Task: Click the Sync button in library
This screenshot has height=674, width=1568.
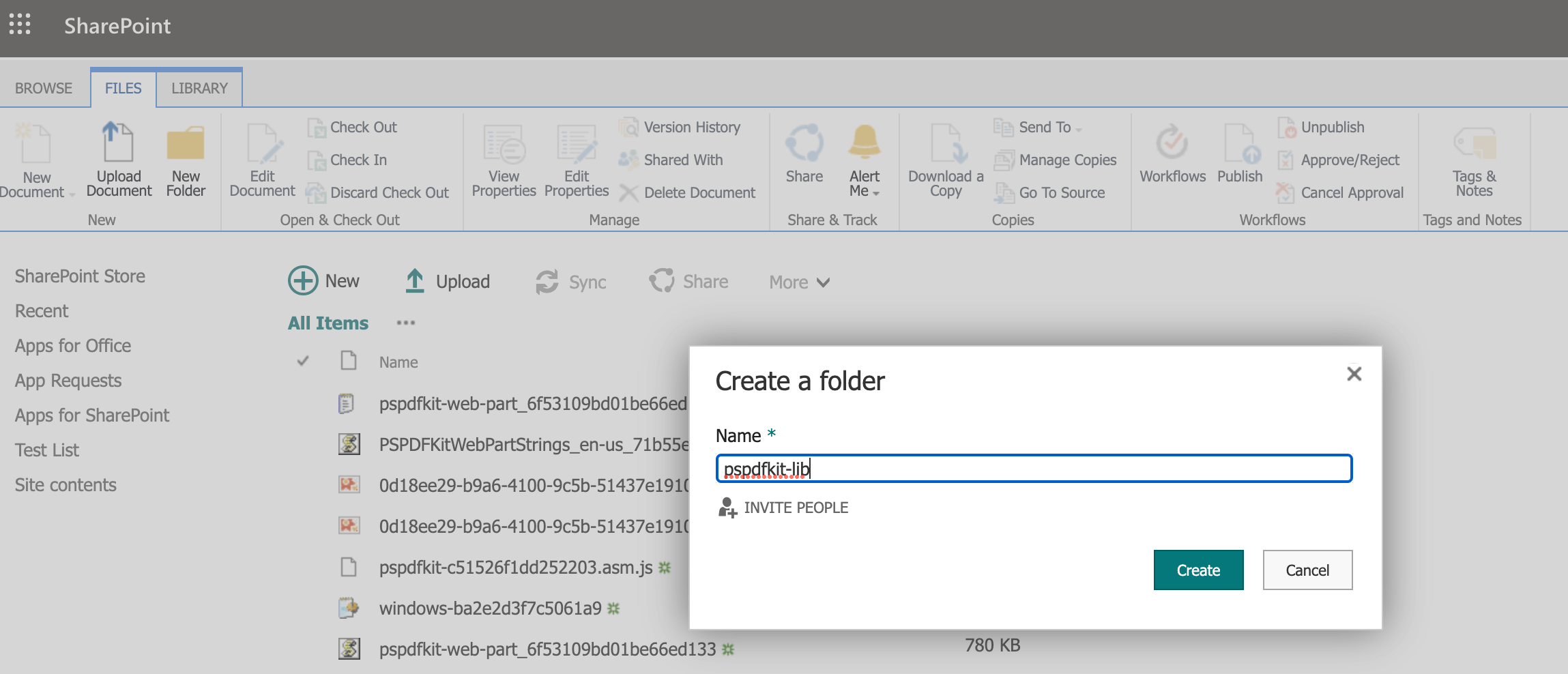Action: click(x=571, y=282)
